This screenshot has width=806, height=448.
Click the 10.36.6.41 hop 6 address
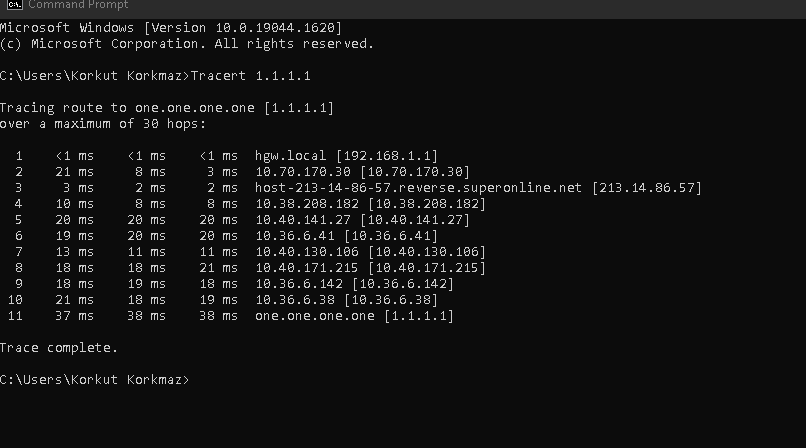pyautogui.click(x=295, y=236)
